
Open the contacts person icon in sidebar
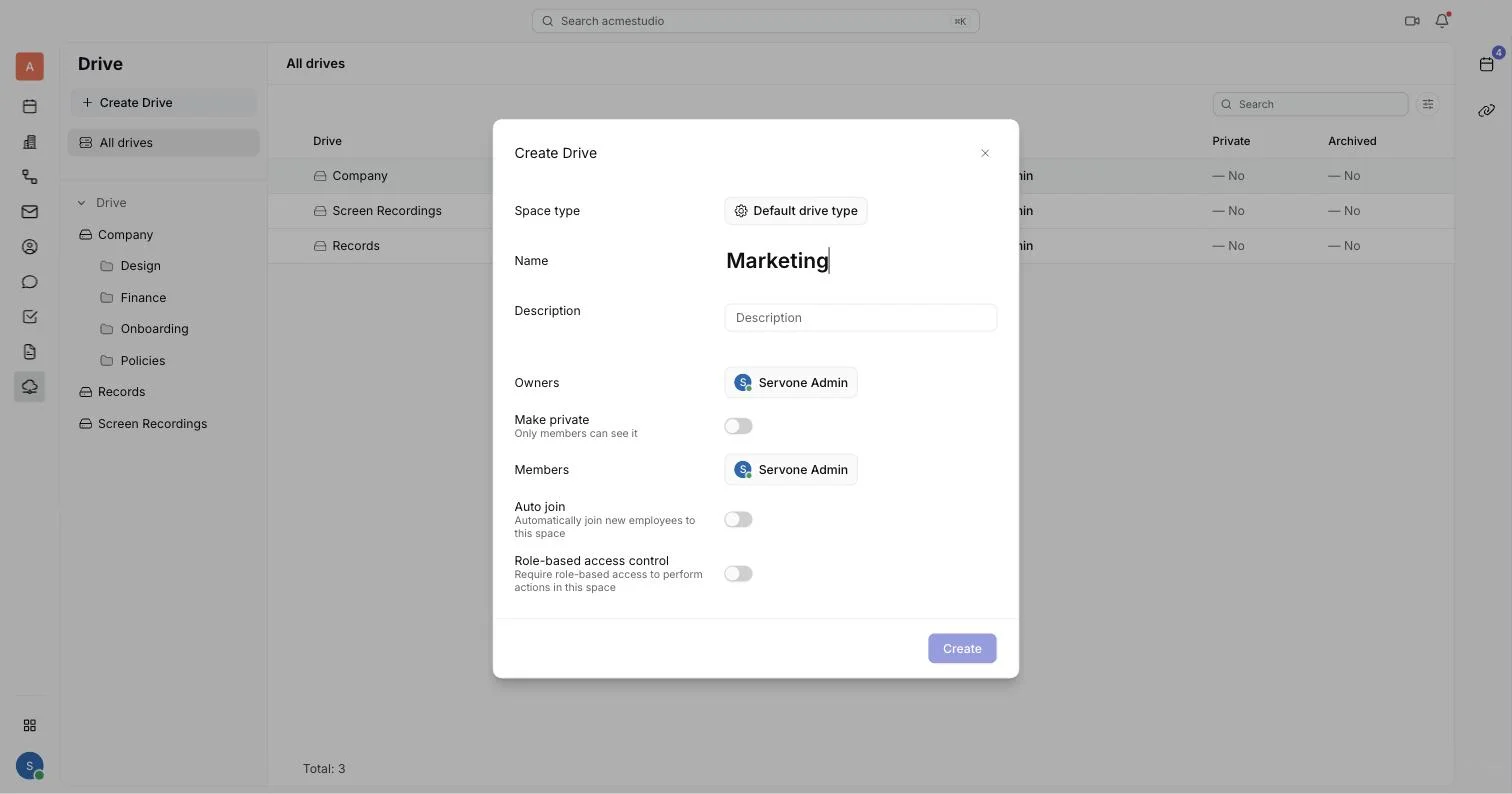pyautogui.click(x=29, y=246)
